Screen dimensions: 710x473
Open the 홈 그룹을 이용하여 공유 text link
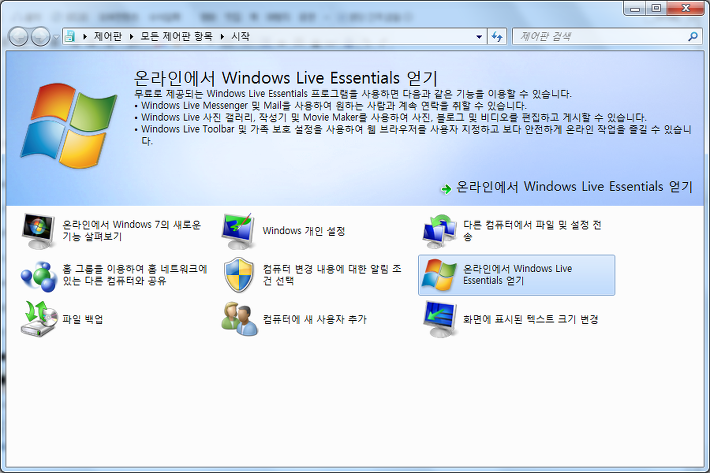tap(134, 275)
